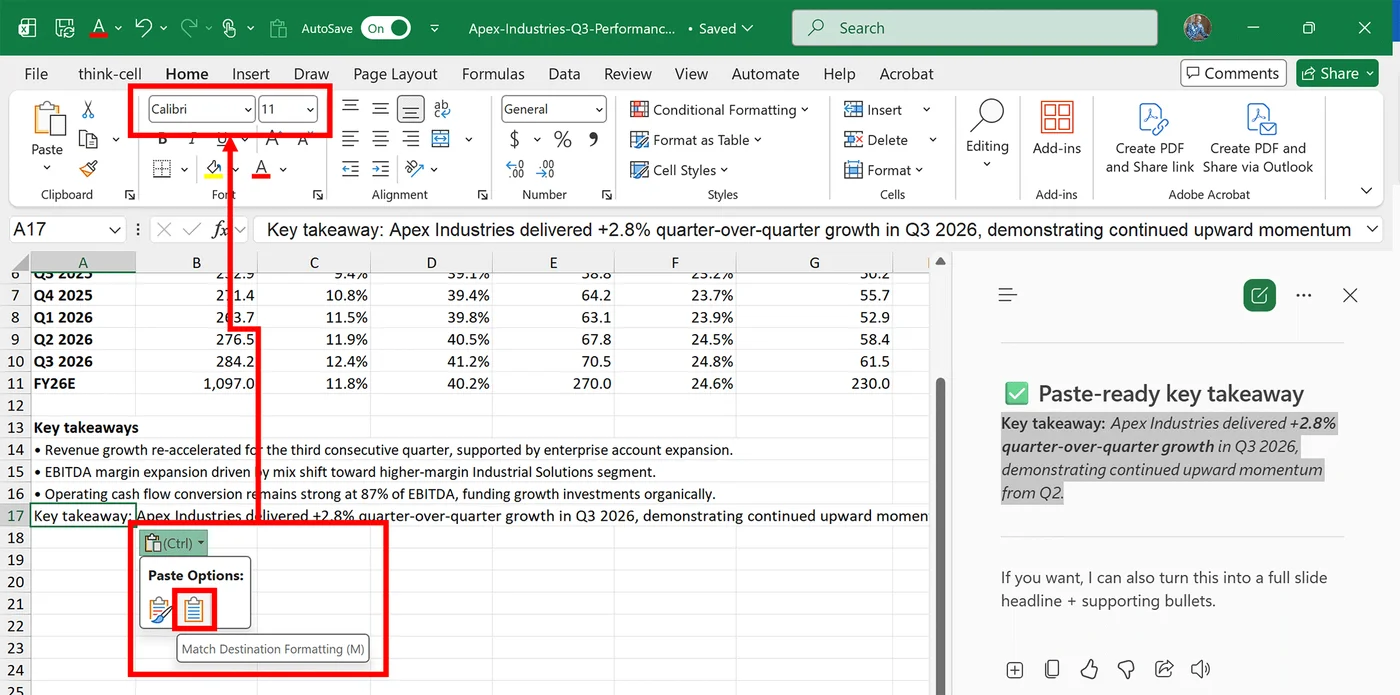The image size is (1400, 695).
Task: Switch to the Page Layout tab
Action: pos(395,73)
